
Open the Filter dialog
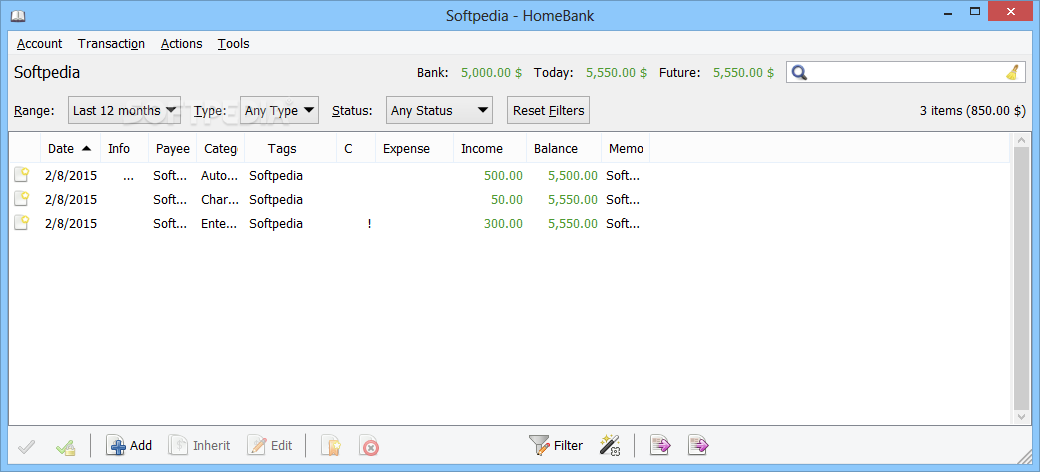(556, 445)
